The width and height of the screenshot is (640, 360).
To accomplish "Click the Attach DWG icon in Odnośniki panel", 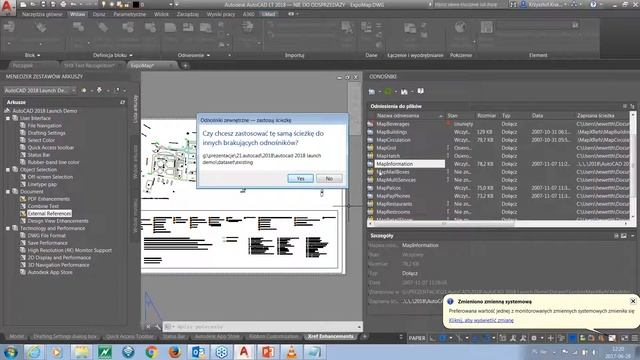I will click(372, 91).
